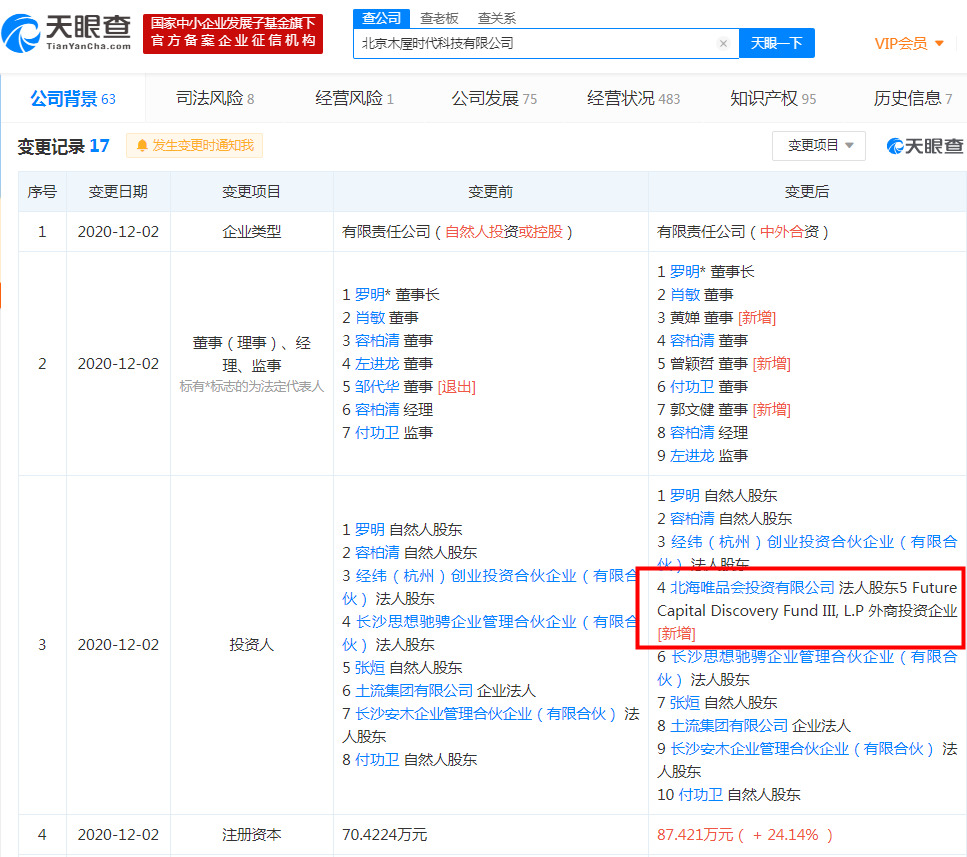Open 土流集团有限公司 link in 变更前 column
This screenshot has height=857, width=967.
point(414,691)
